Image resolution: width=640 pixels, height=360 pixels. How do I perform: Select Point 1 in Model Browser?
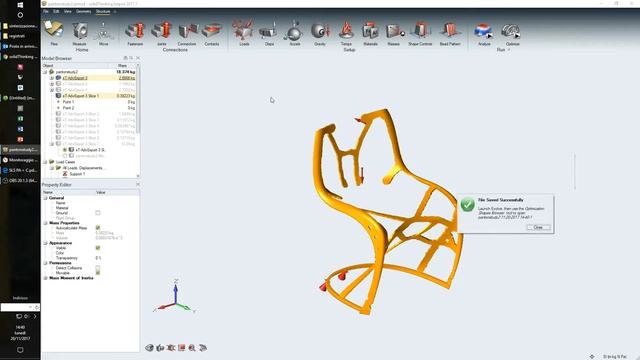68,102
